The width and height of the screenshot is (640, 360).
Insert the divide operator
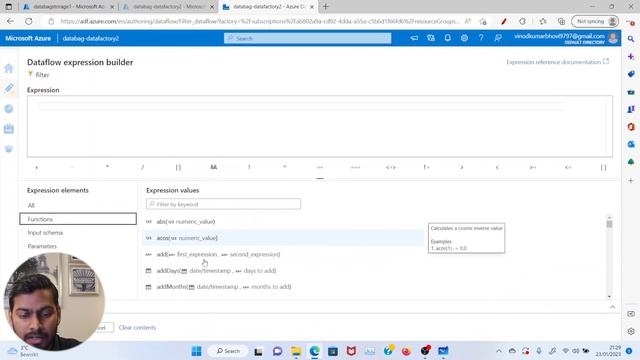pos(142,167)
